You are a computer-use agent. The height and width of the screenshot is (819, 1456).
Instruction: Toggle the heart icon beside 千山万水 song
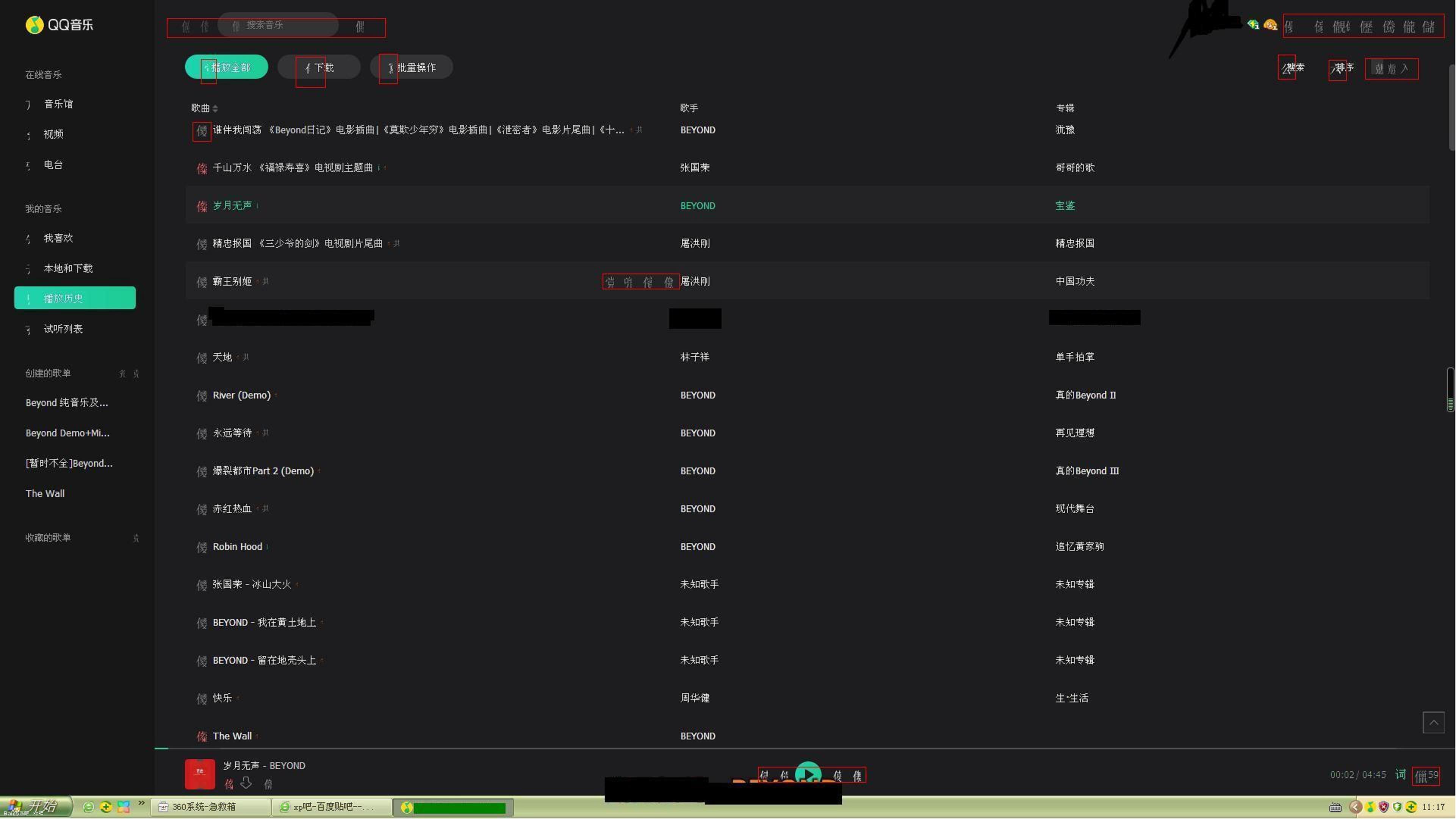tap(202, 168)
